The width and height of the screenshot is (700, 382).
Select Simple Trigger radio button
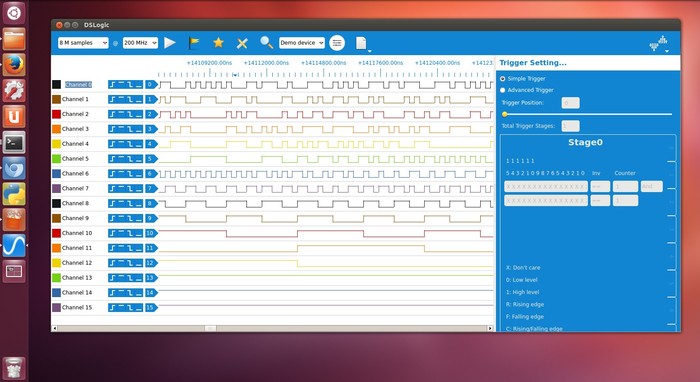(x=503, y=79)
